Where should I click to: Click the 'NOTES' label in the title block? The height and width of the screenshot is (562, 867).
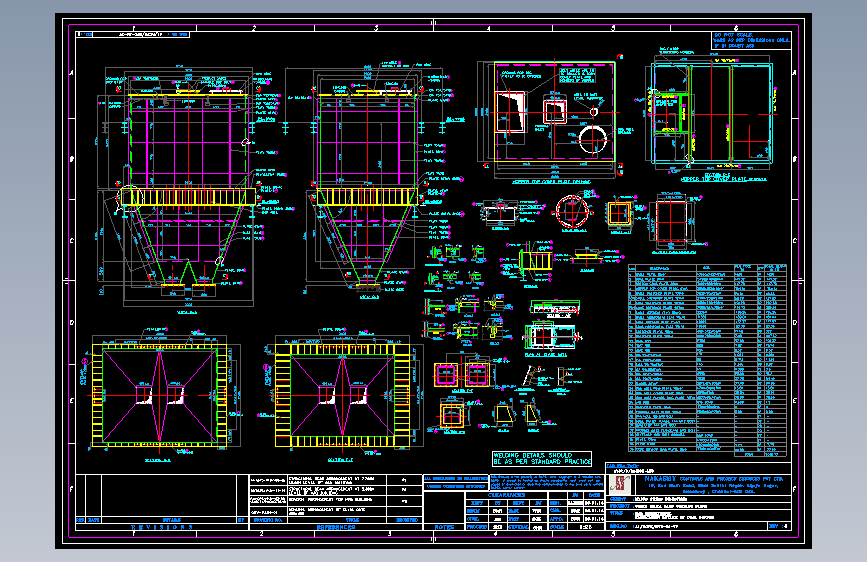(445, 528)
